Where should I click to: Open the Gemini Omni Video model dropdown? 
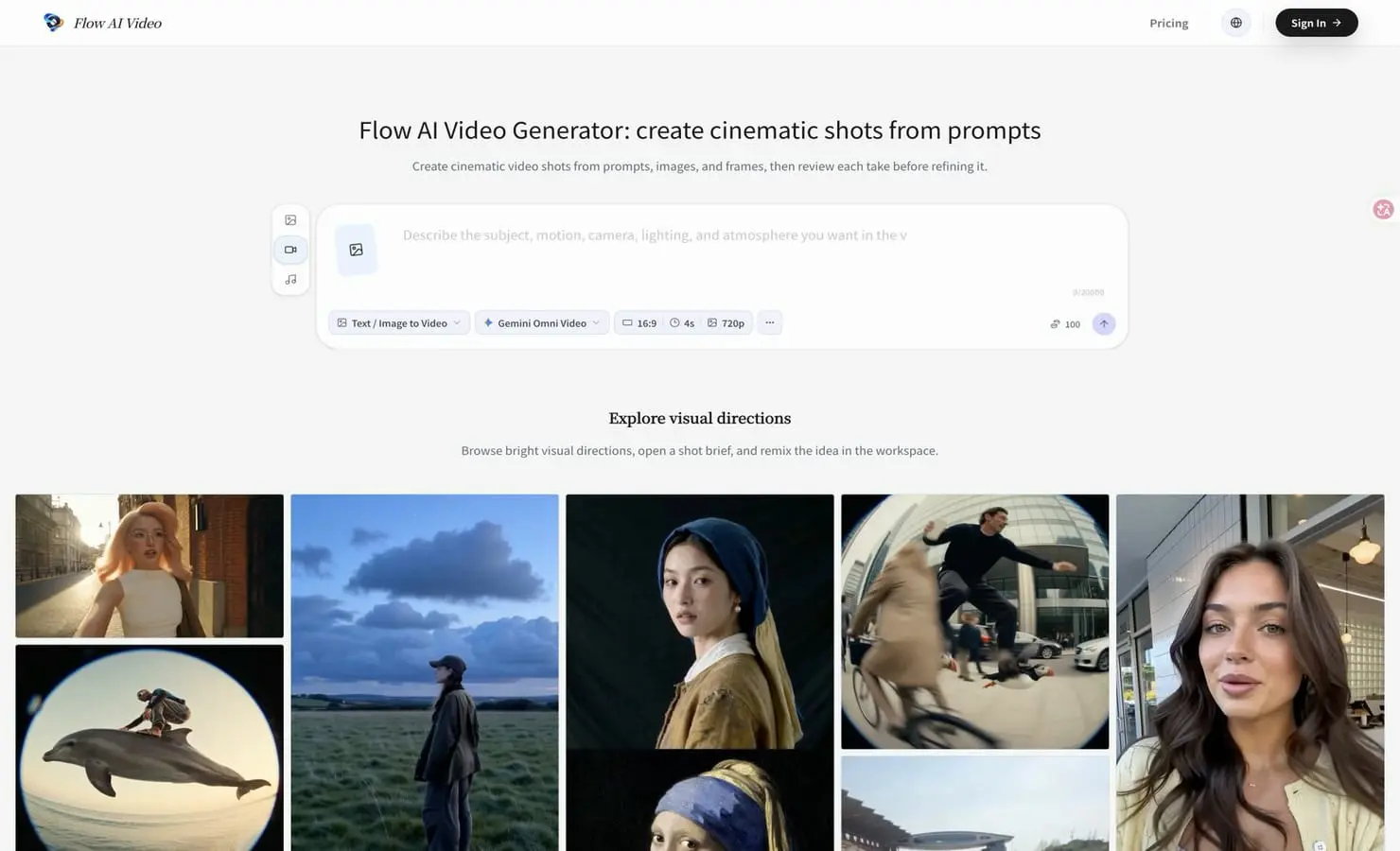pos(542,322)
